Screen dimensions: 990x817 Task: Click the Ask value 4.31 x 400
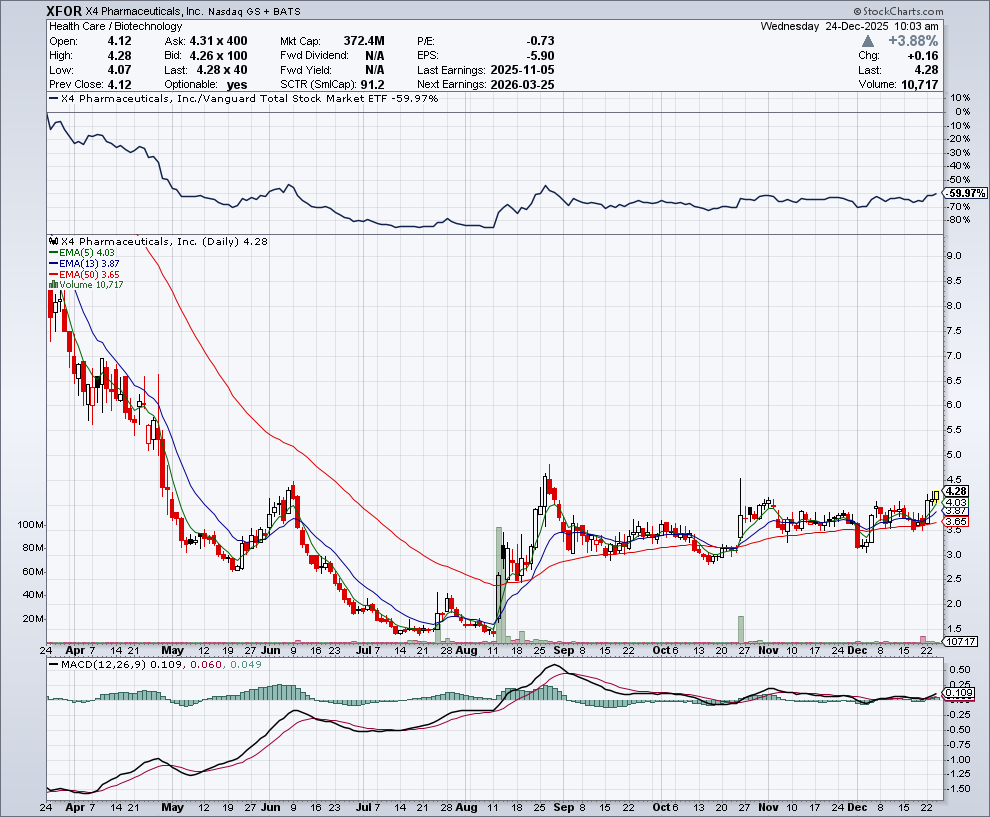[218, 41]
